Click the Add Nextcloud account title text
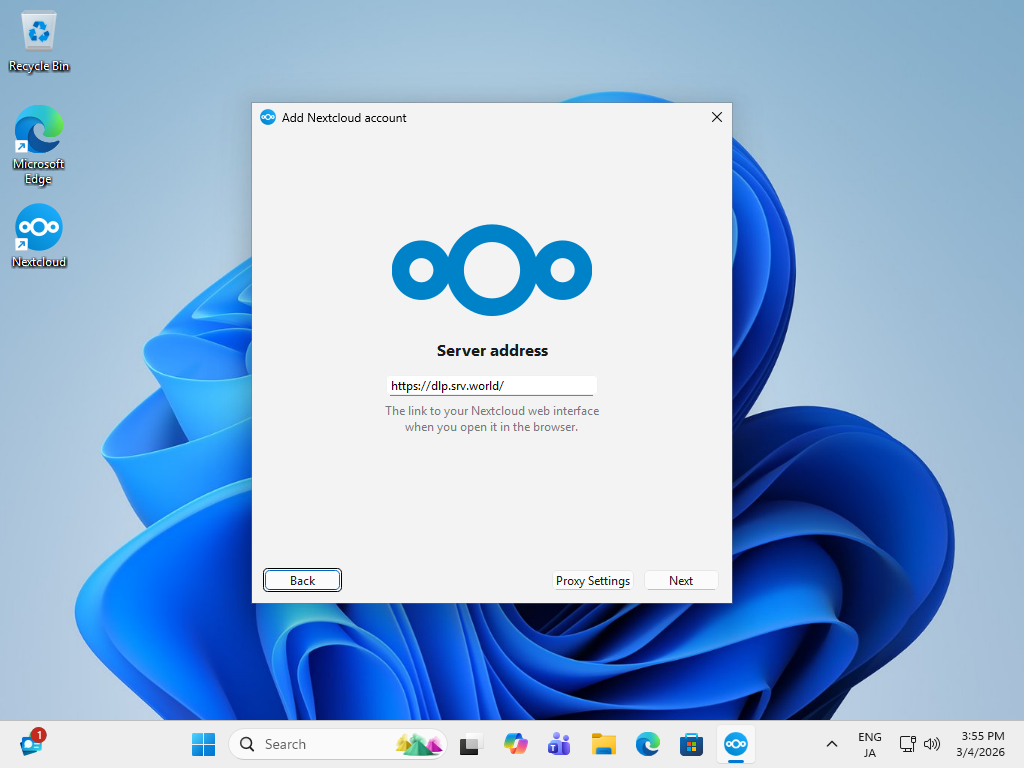Viewport: 1024px width, 768px height. (344, 118)
